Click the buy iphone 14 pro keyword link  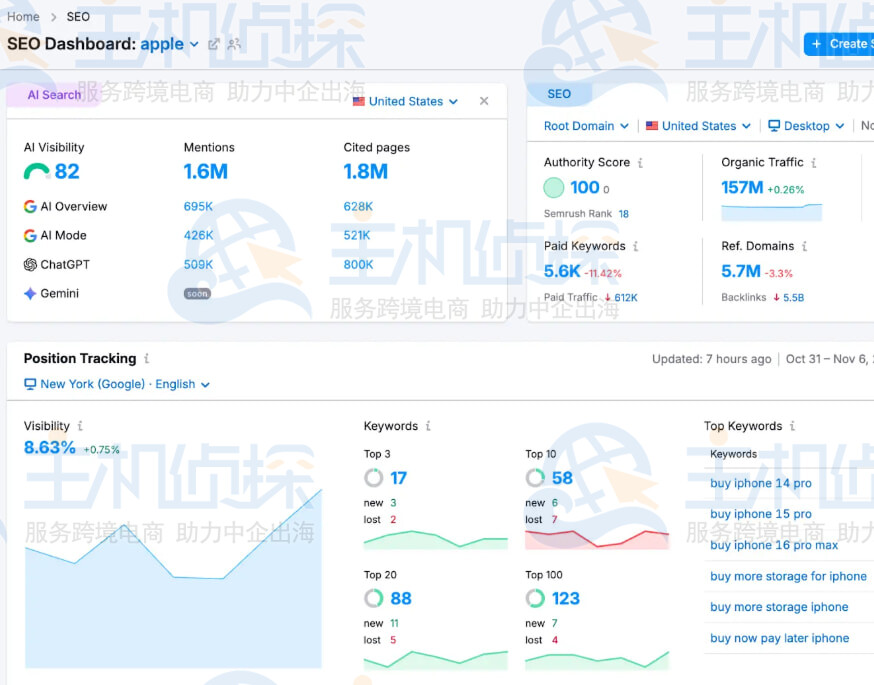[x=761, y=483]
